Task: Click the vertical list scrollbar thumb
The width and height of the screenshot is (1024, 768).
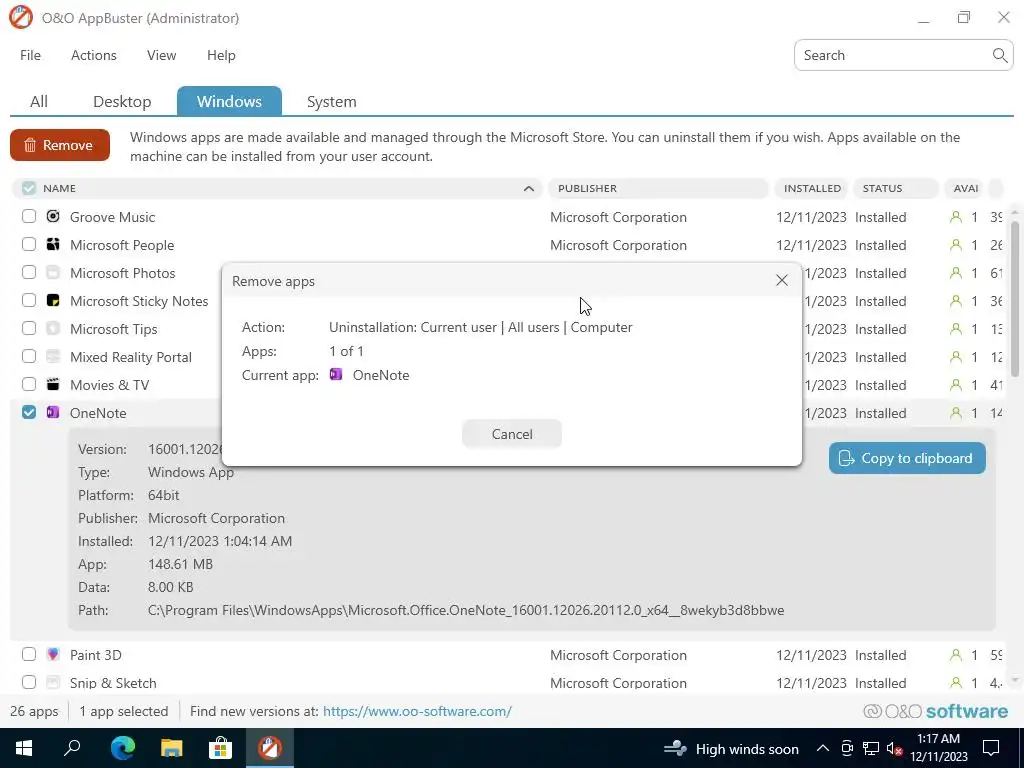Action: pos(1015,299)
